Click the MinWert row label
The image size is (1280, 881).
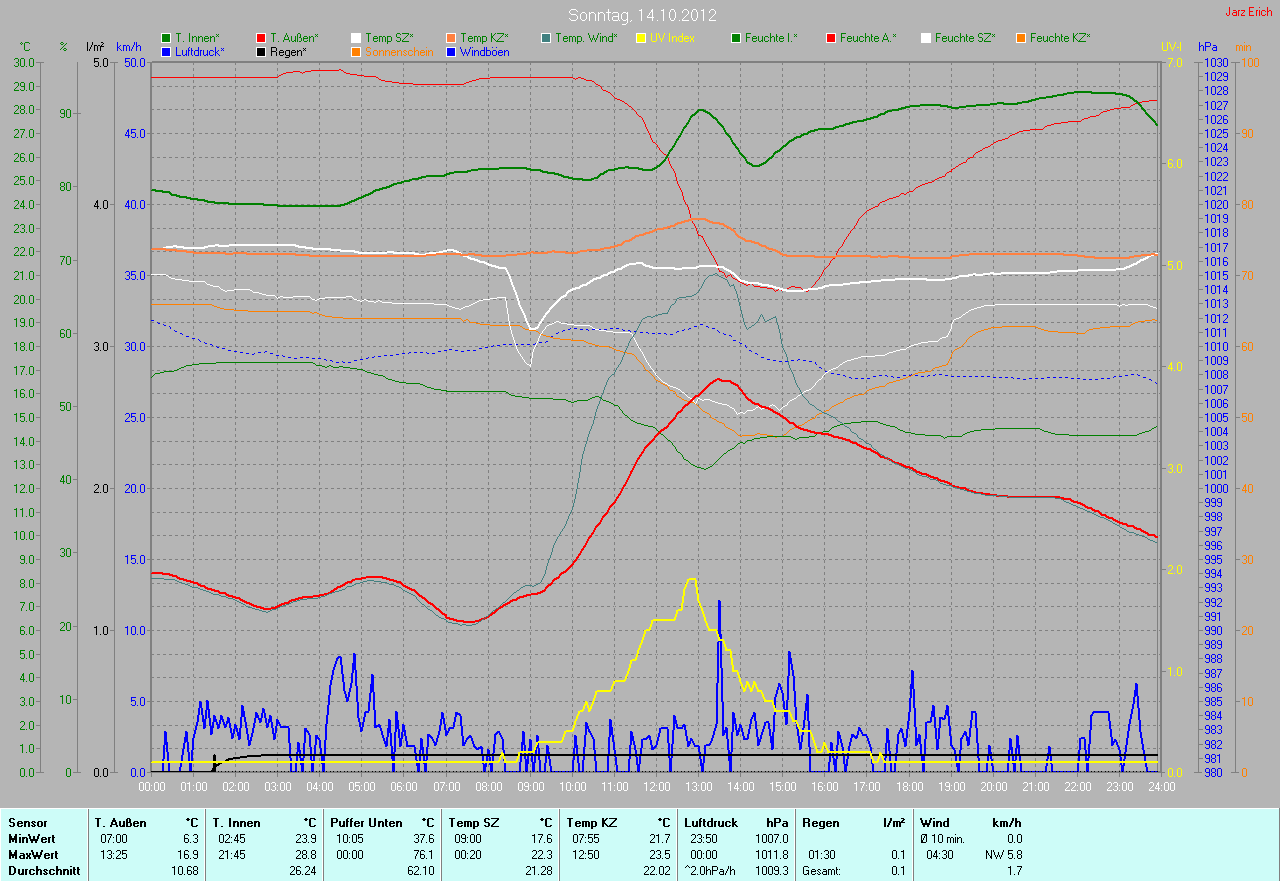tap(30, 839)
